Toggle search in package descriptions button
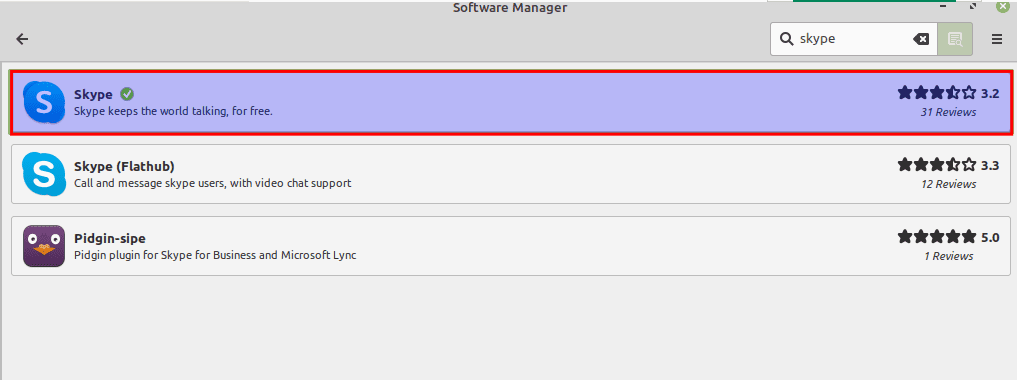 (x=955, y=39)
